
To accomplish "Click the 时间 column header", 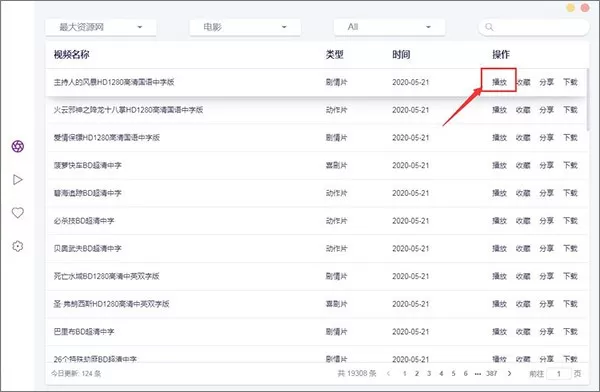I will click(401, 54).
